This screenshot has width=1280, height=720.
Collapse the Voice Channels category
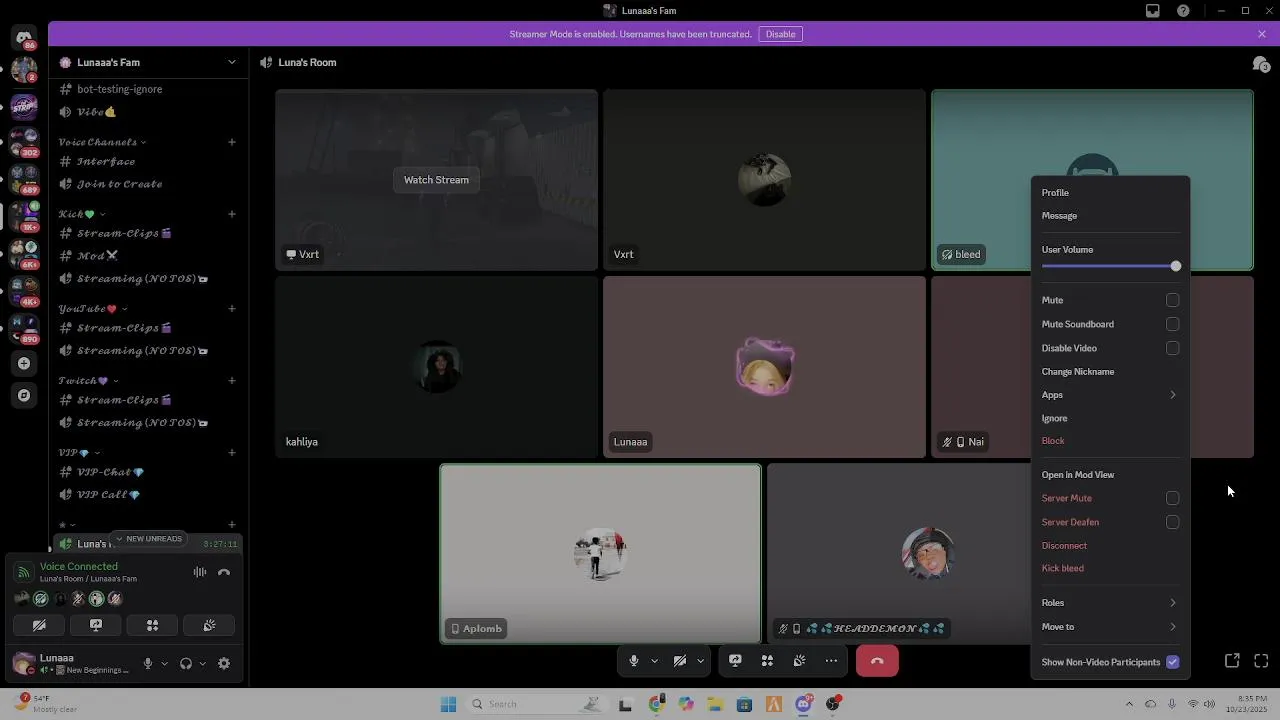pyautogui.click(x=103, y=142)
